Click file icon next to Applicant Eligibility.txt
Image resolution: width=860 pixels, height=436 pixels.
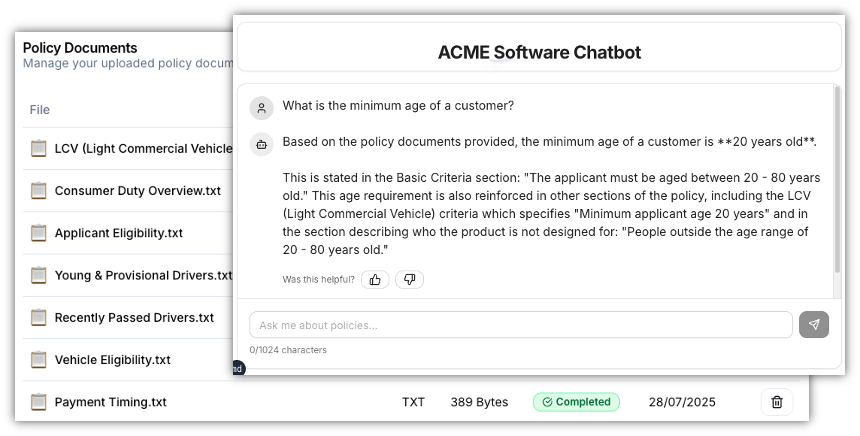[x=38, y=233]
